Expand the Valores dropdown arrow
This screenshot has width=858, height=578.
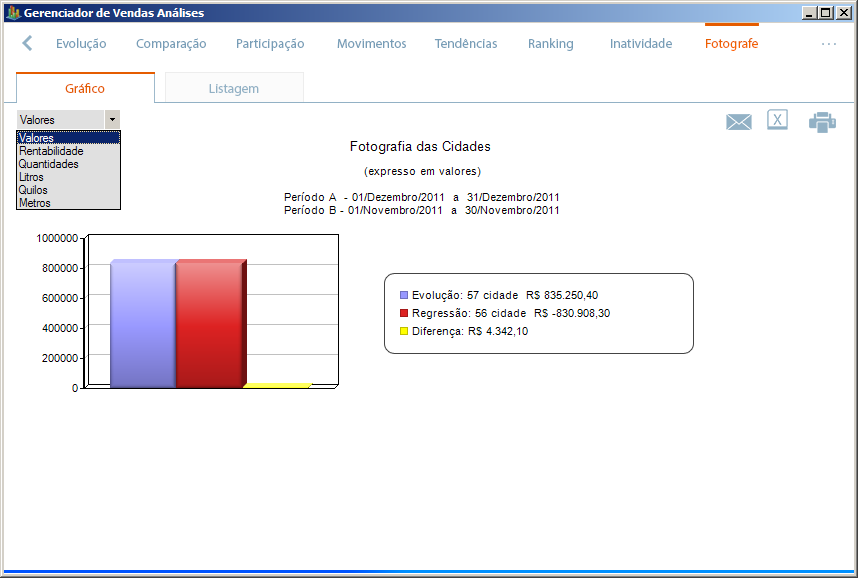tap(112, 119)
